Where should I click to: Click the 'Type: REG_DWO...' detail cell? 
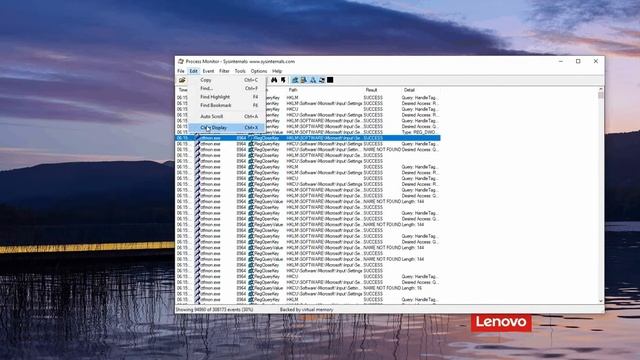point(419,132)
